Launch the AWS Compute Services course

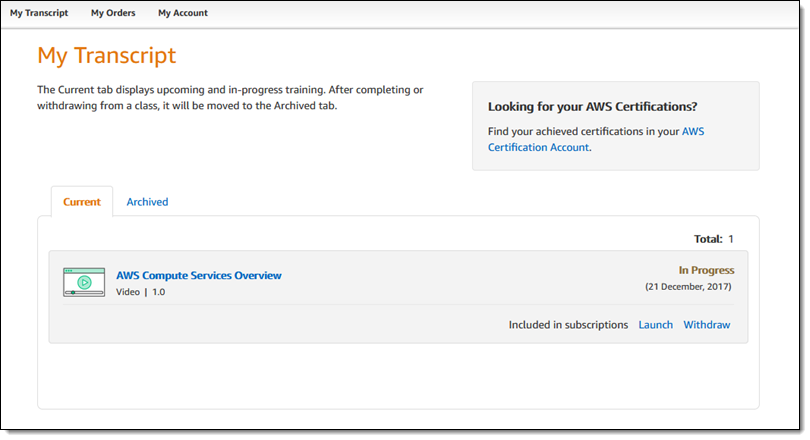(x=656, y=325)
